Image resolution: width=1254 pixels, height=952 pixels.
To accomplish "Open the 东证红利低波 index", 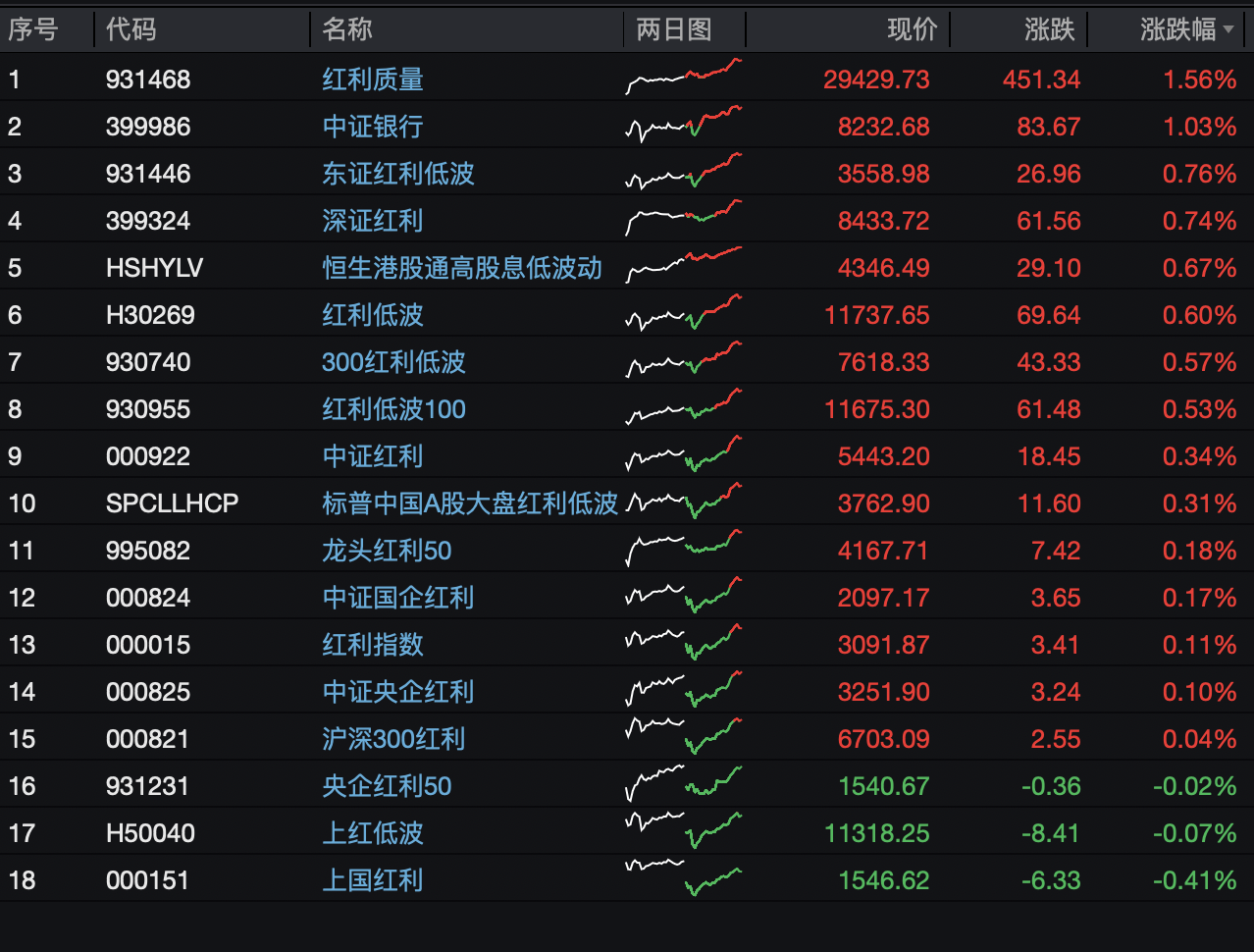I will 398,174.
